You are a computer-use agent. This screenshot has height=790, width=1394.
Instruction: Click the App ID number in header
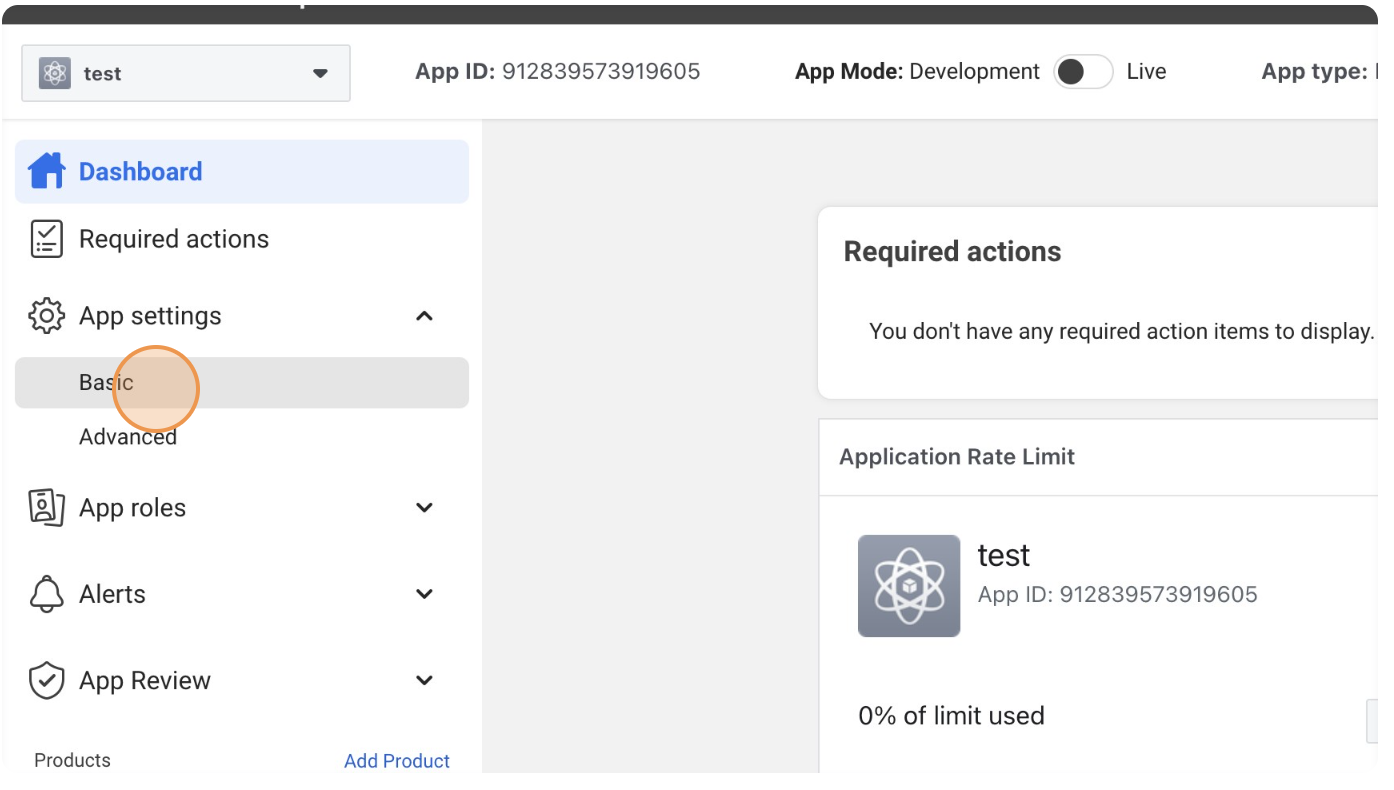point(601,72)
